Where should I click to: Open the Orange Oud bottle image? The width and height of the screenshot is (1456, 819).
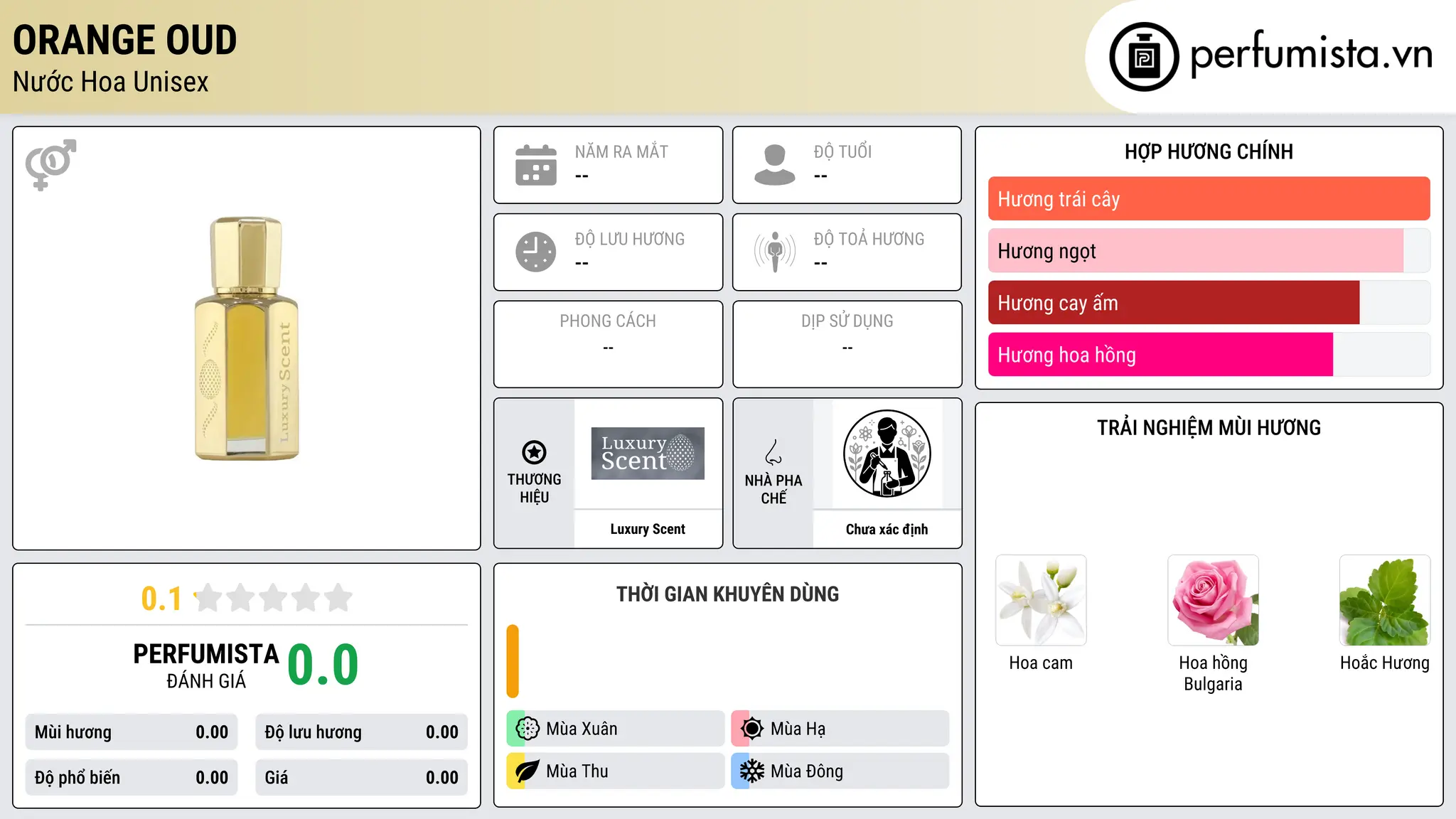247,338
